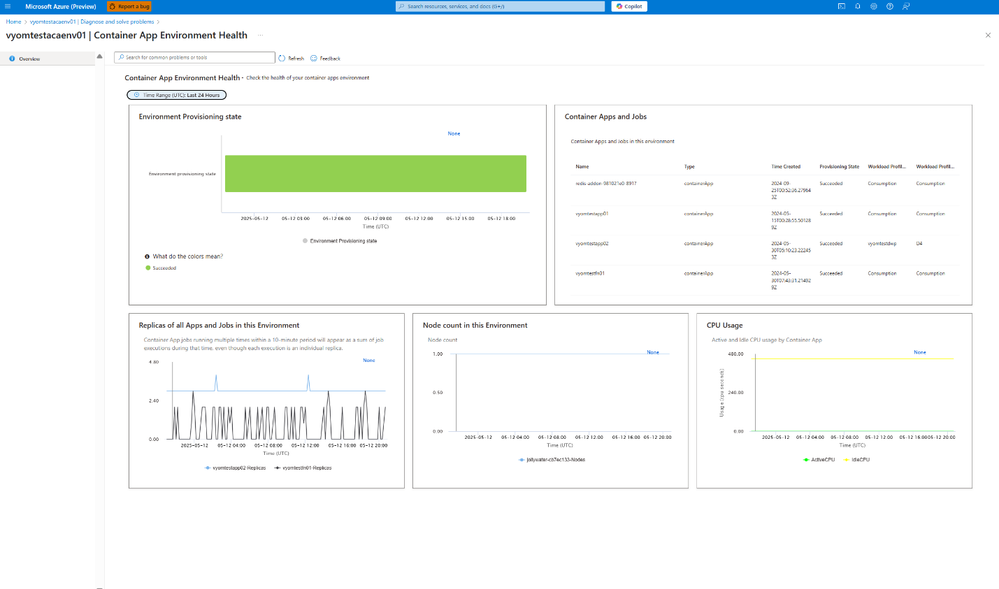Toggle the ActiveCPU legend series
This screenshot has width=999, height=589.
(x=819, y=460)
